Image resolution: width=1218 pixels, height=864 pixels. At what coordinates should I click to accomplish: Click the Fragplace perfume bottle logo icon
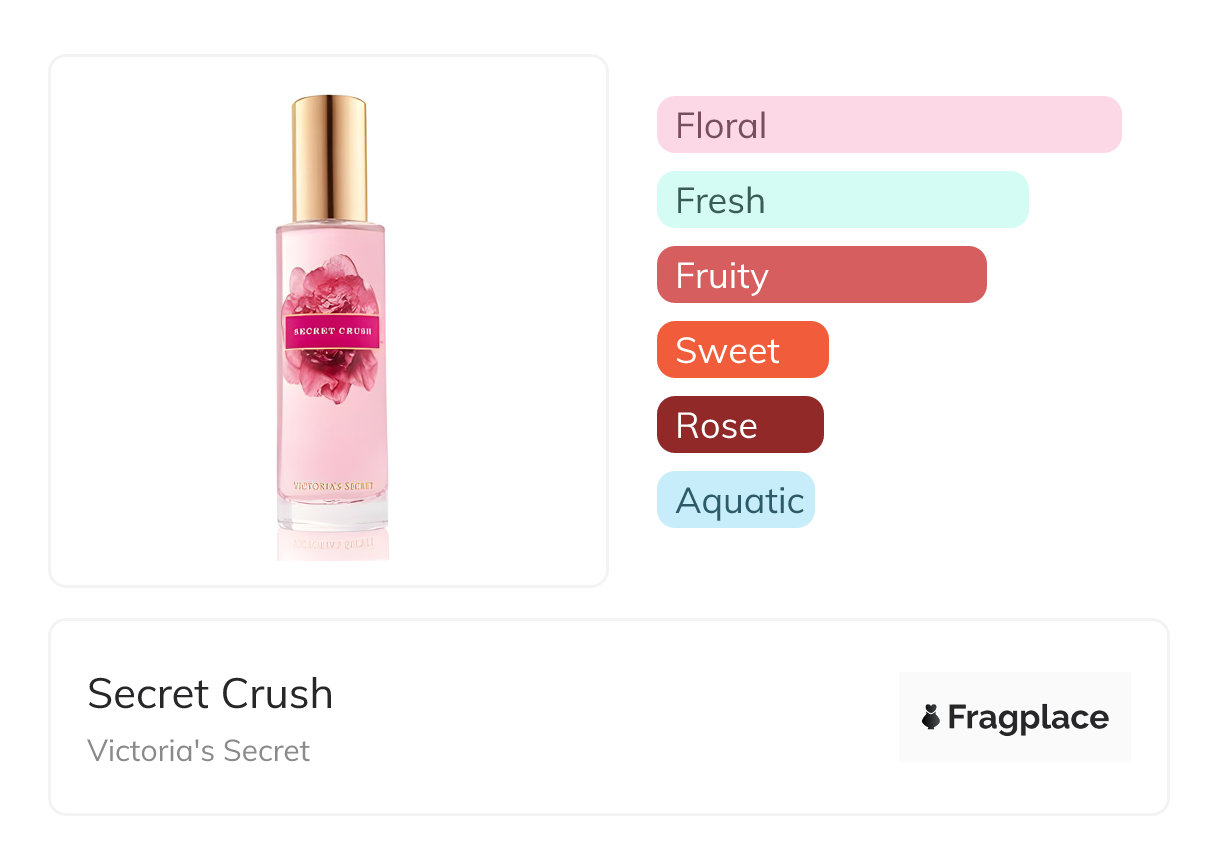(931, 717)
